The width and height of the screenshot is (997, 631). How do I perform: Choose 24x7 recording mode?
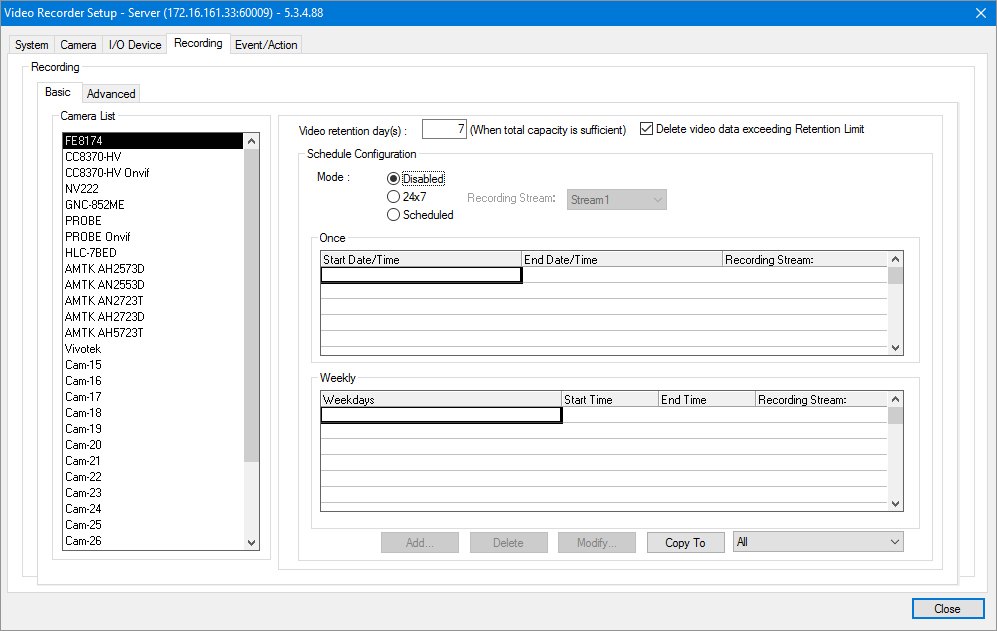point(394,197)
